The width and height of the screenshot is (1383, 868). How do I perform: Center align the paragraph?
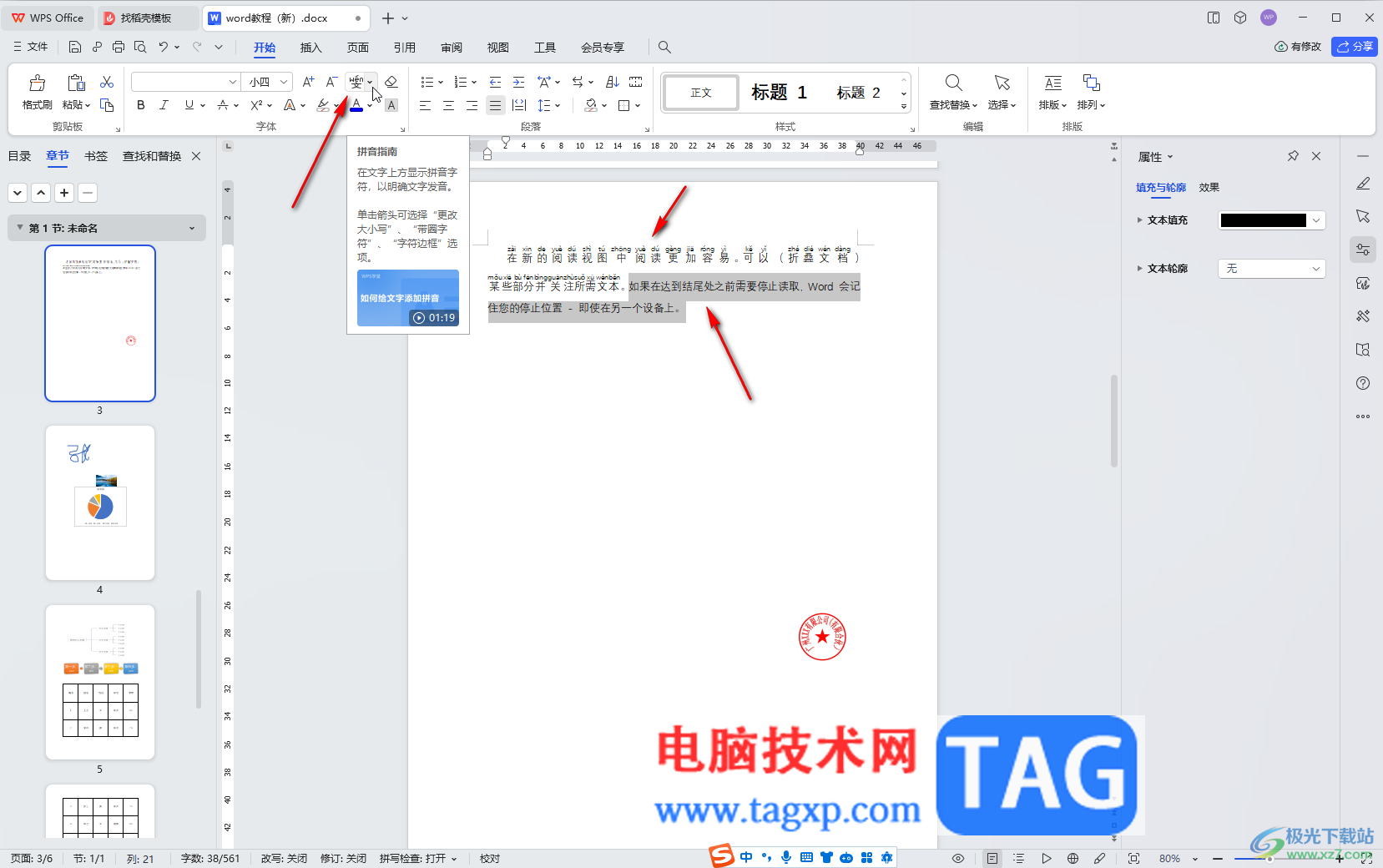pos(448,105)
